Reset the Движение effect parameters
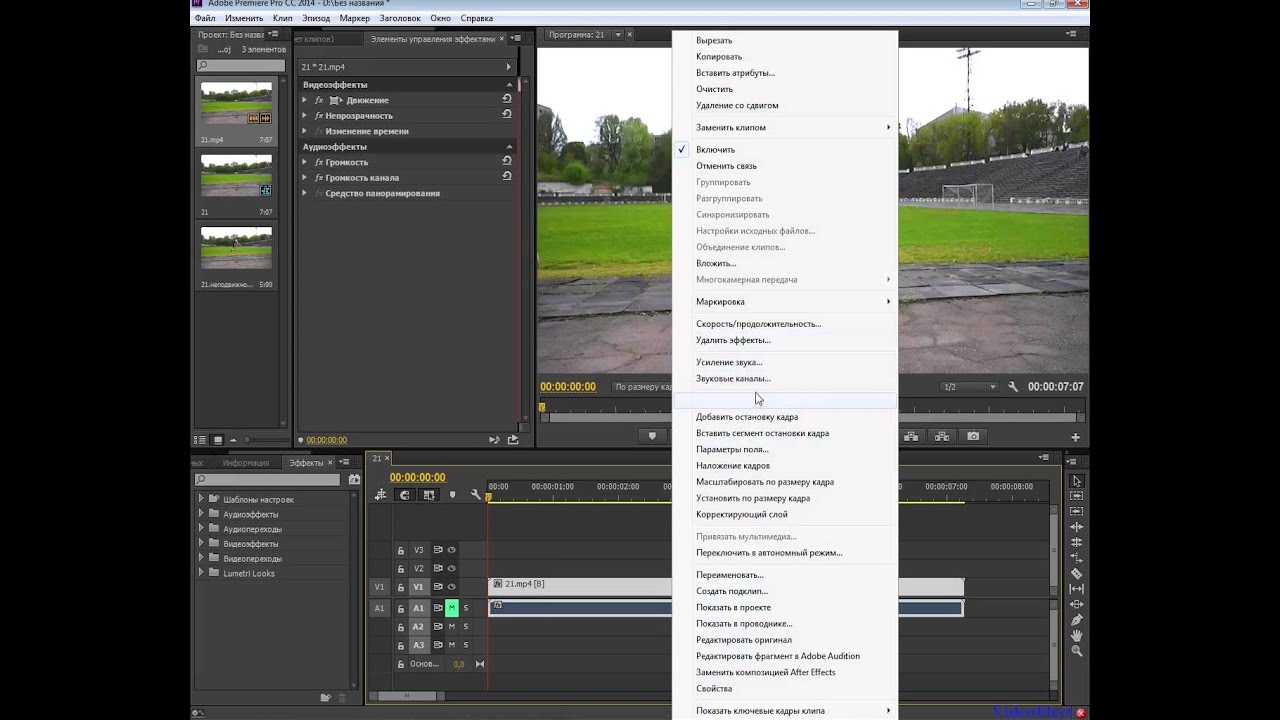 pos(507,100)
